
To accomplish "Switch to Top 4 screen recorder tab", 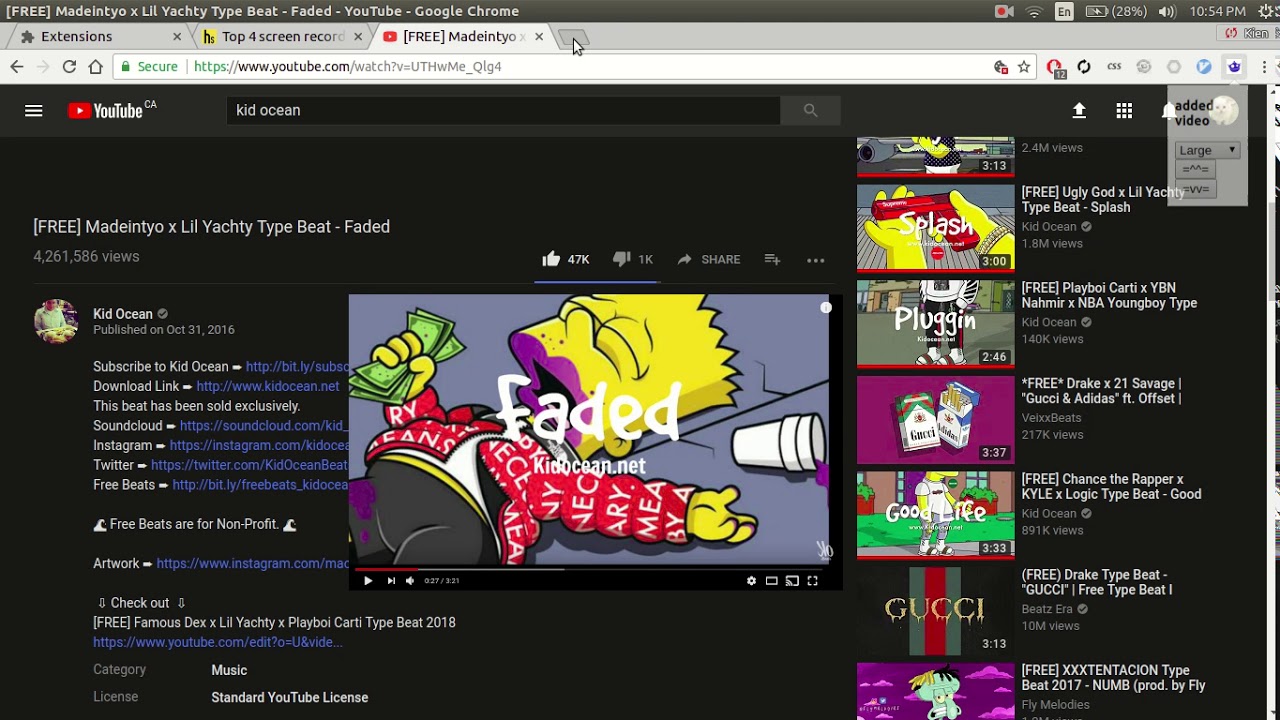I will tap(283, 36).
